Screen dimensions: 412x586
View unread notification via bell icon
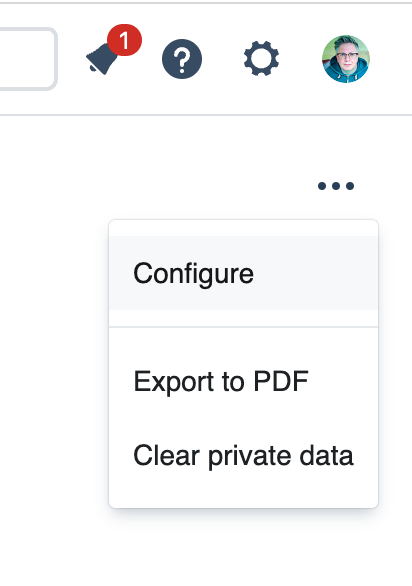click(x=104, y=58)
